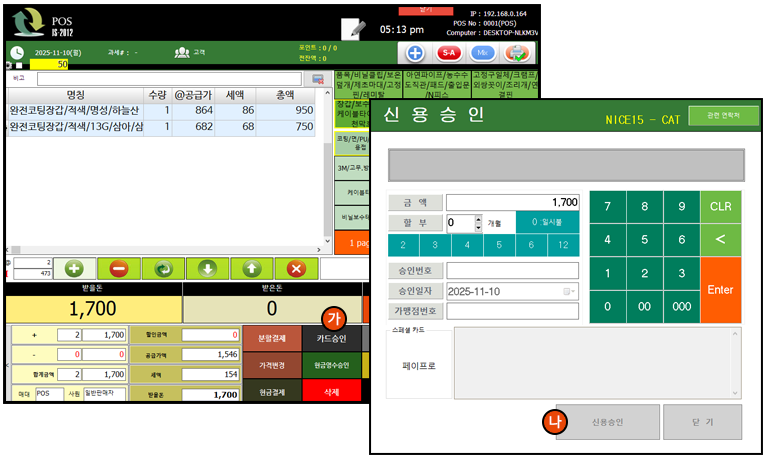766x461 pixels.
Task: Click the red 삭제 delete button
Action: click(x=331, y=392)
